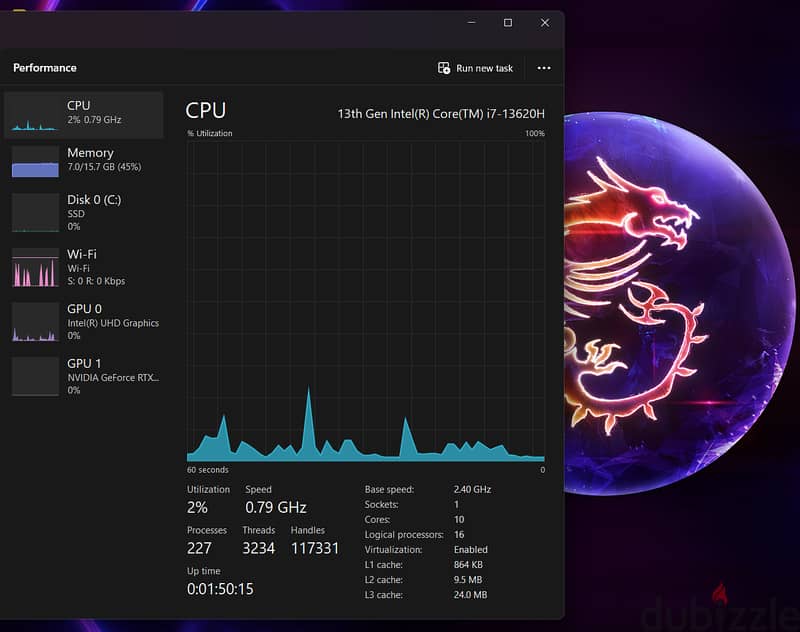Click the 60 seconds graph axis label
The height and width of the screenshot is (632, 800).
[208, 470]
